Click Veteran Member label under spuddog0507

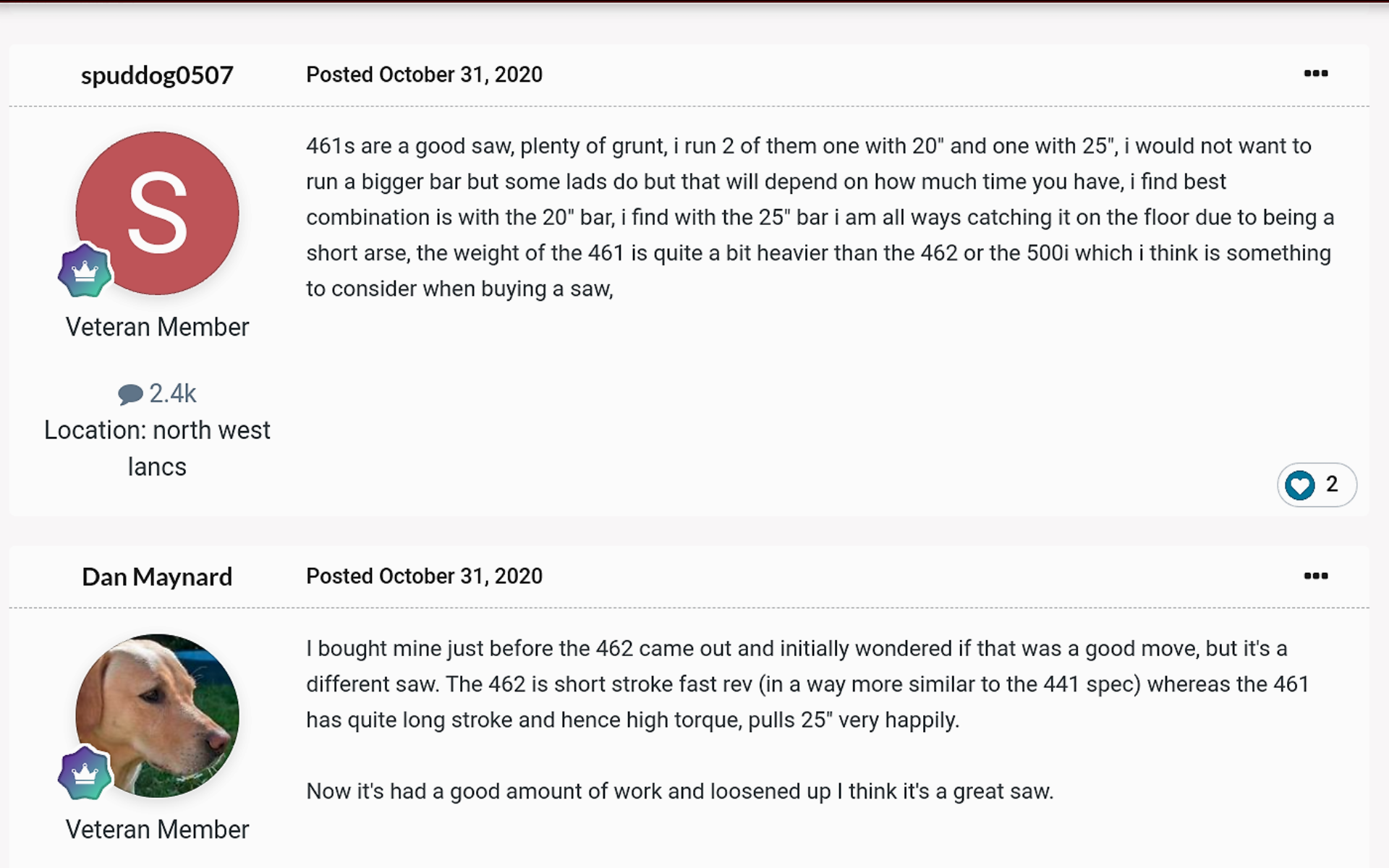[x=157, y=327]
